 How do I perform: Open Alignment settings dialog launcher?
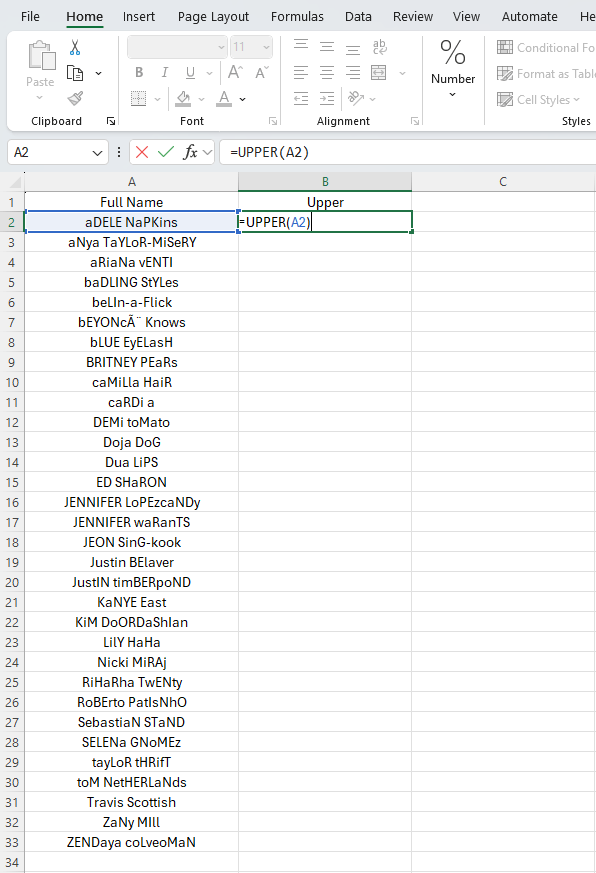[x=415, y=121]
